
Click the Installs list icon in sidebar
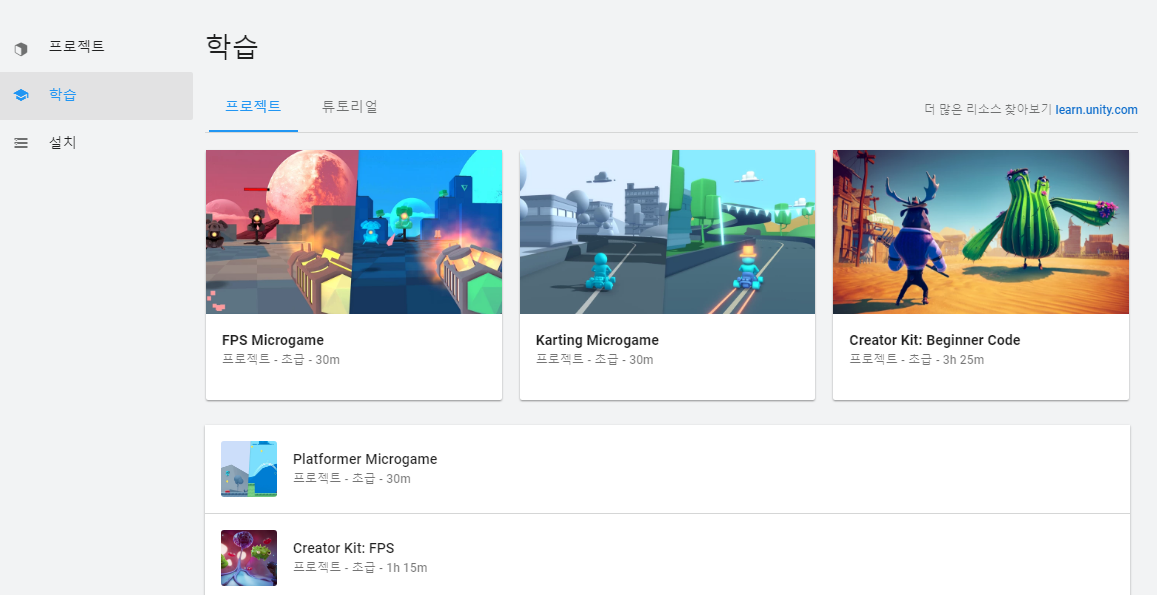tap(21, 143)
